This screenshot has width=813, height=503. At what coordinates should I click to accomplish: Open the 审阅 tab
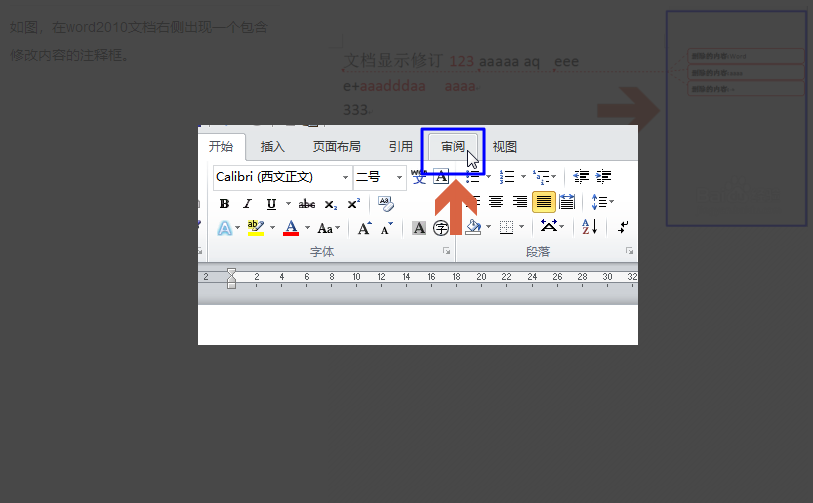pos(453,147)
